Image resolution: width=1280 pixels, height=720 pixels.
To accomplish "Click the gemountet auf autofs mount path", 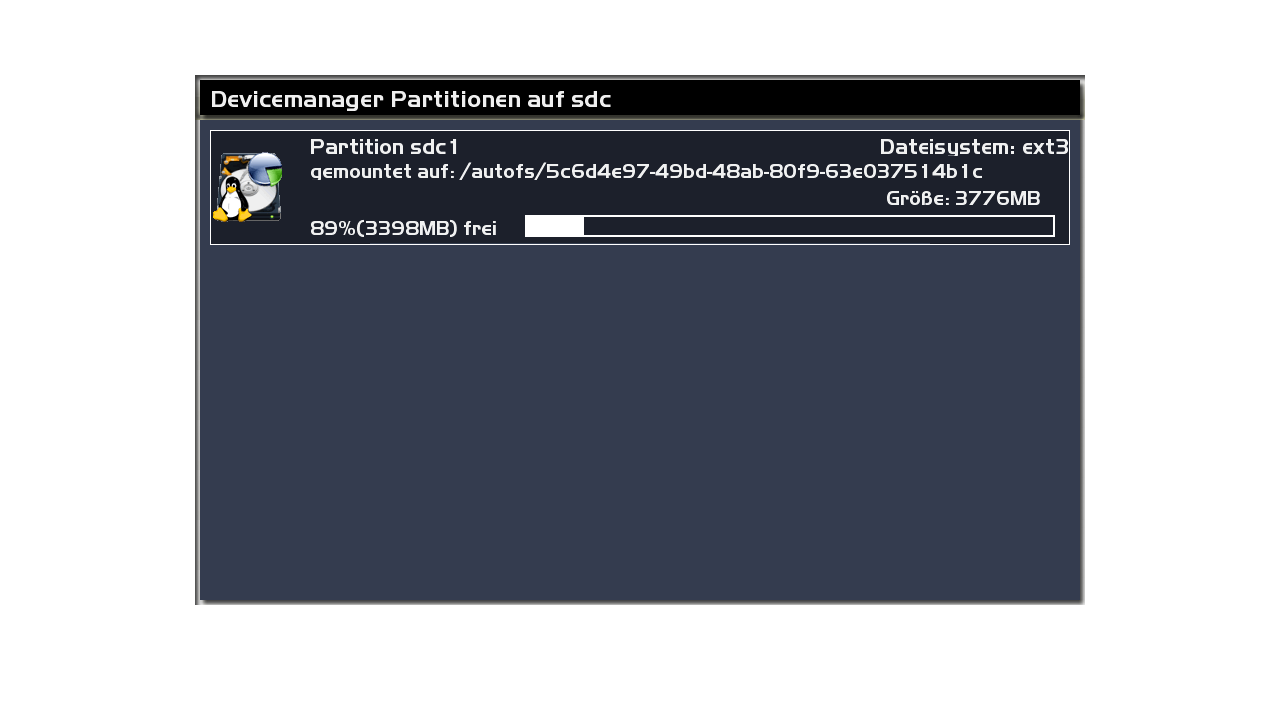I will (646, 172).
